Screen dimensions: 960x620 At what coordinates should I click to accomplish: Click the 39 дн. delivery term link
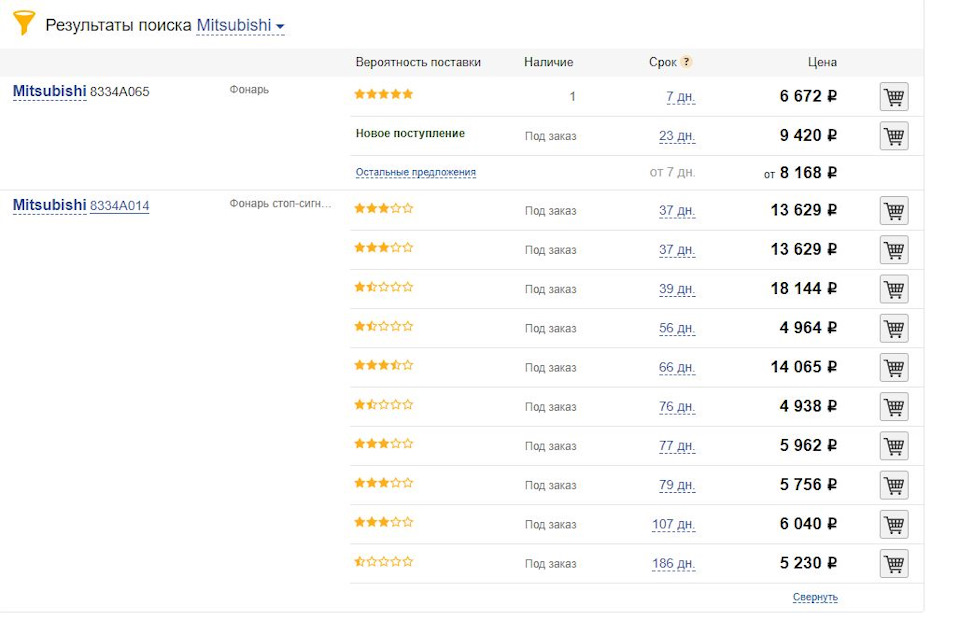677,289
